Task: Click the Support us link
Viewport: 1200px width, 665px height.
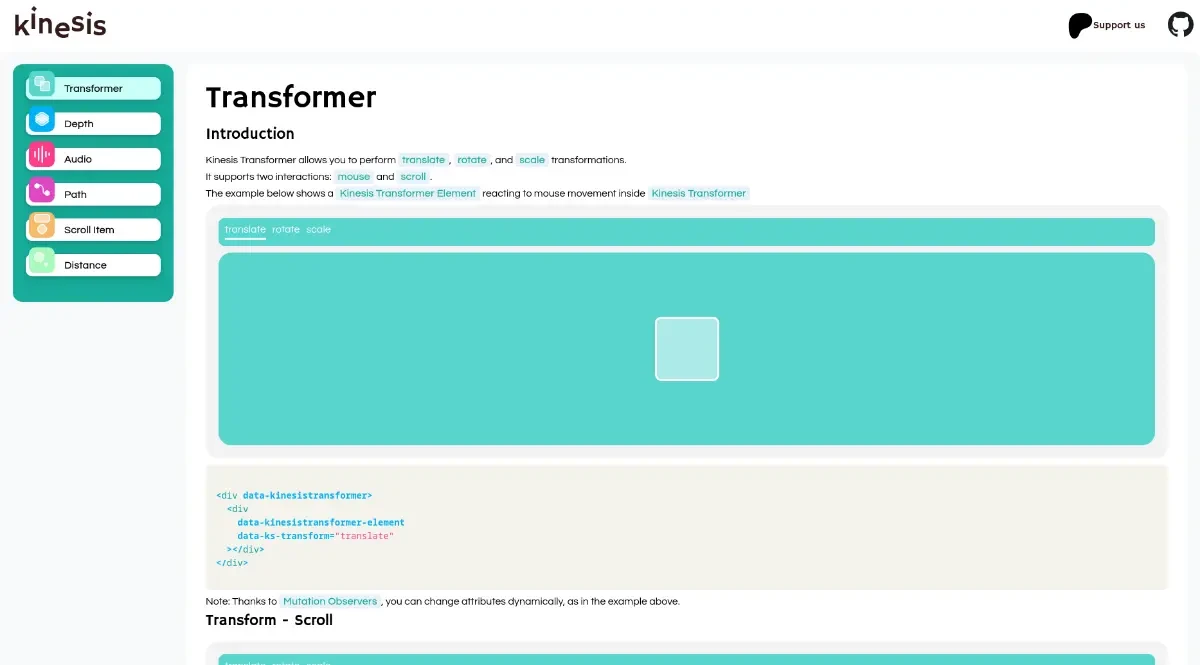Action: 1119,25
